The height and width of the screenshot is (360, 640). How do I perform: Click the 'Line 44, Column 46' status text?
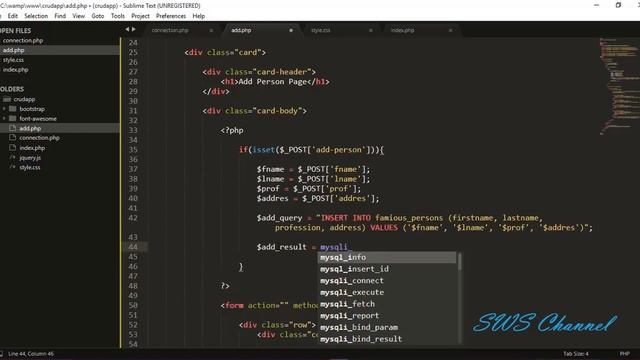pyautogui.click(x=31, y=354)
